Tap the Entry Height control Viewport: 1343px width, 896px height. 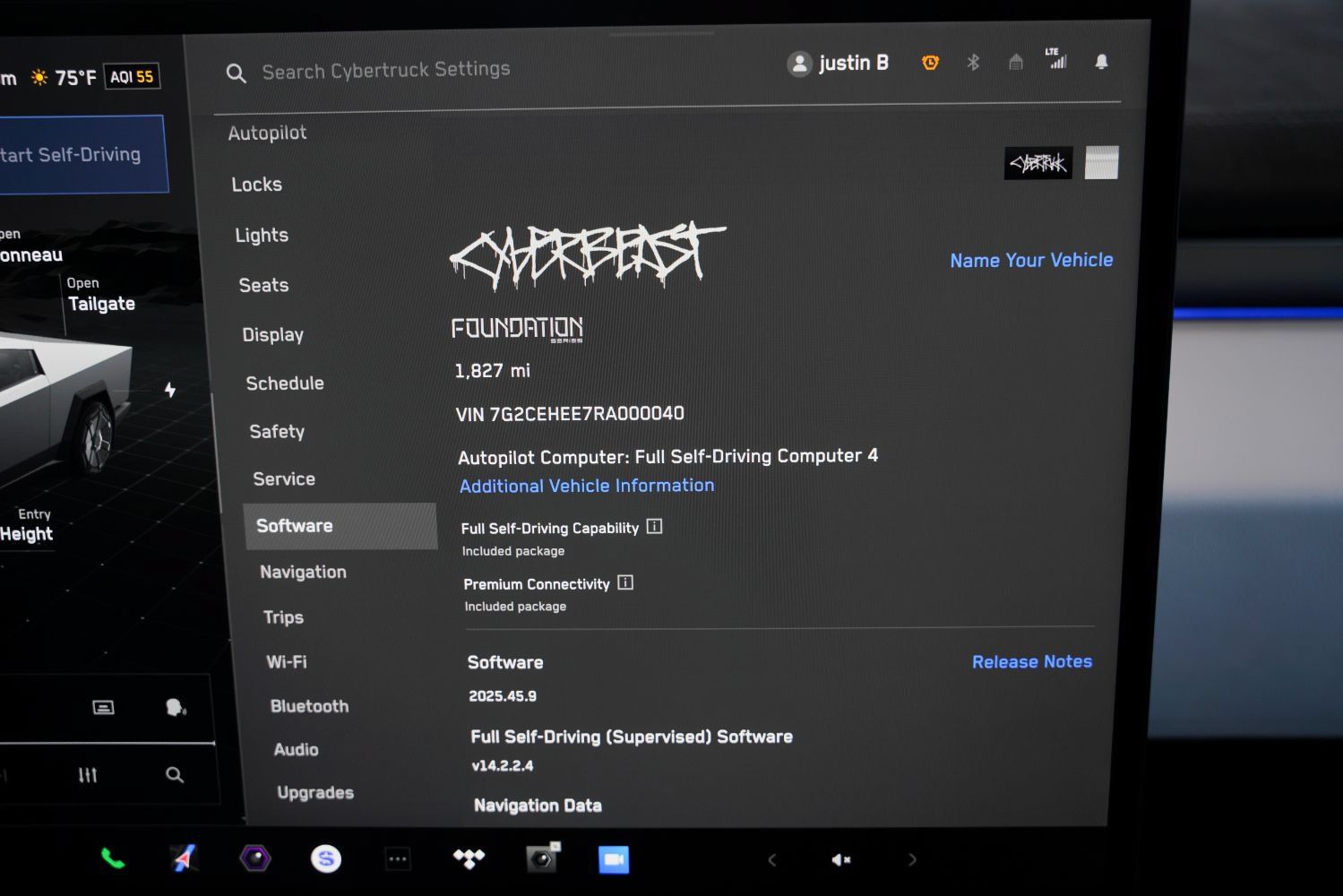[x=27, y=526]
